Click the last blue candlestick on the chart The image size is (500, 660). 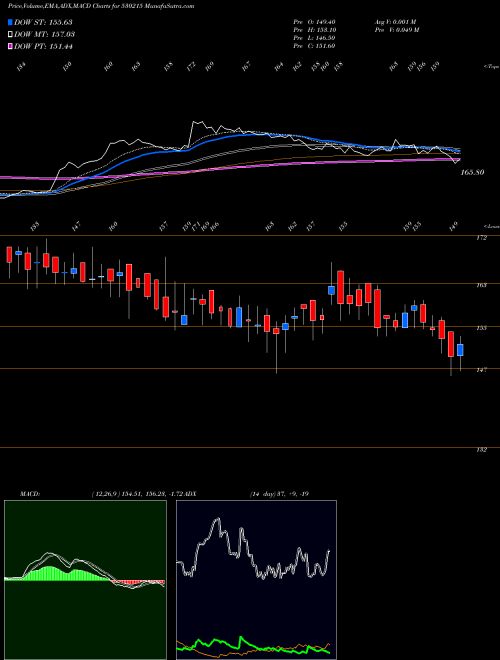coord(460,350)
